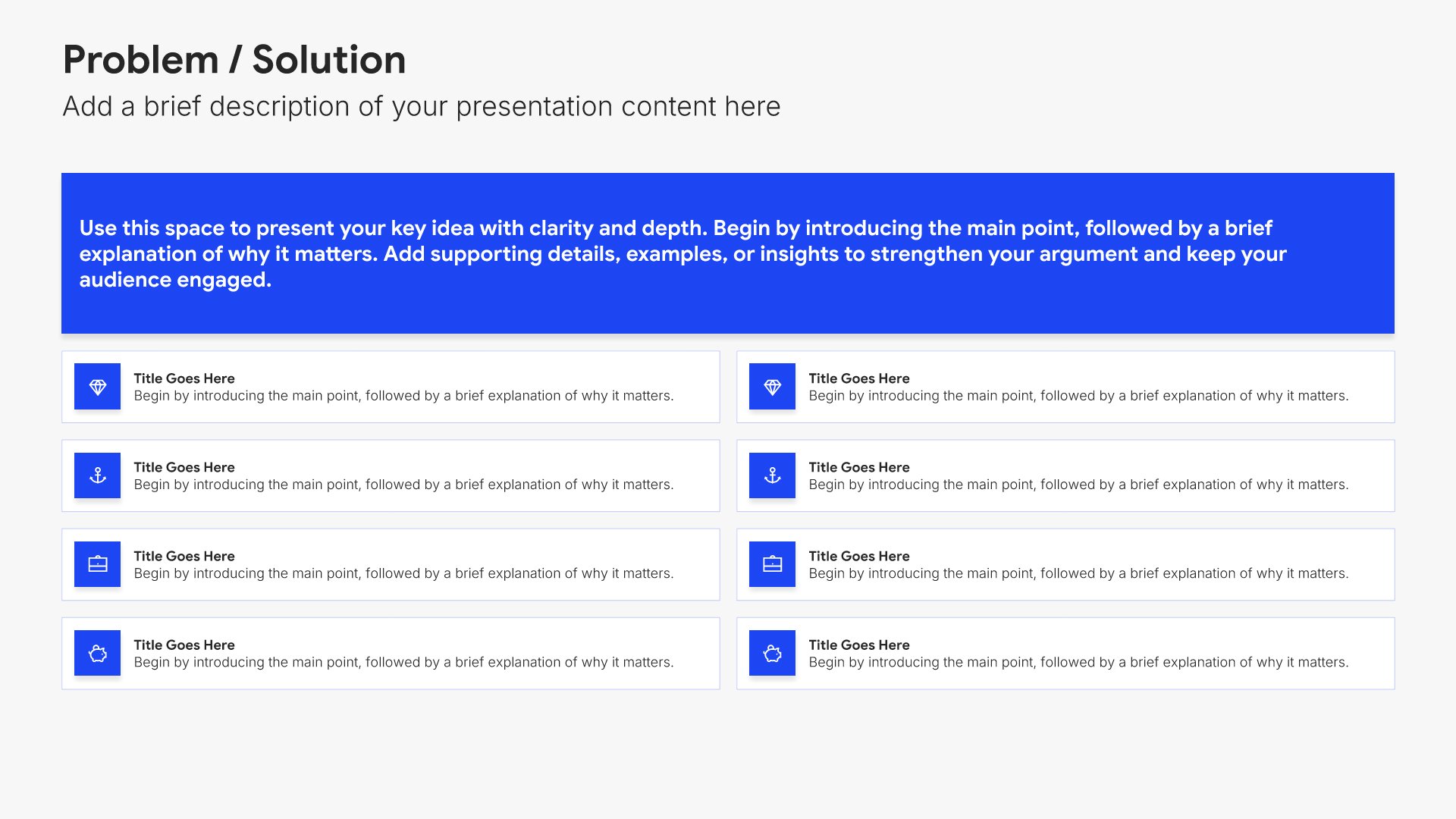Select description text in left anchor card
This screenshot has height=819, width=1456.
[x=403, y=485]
